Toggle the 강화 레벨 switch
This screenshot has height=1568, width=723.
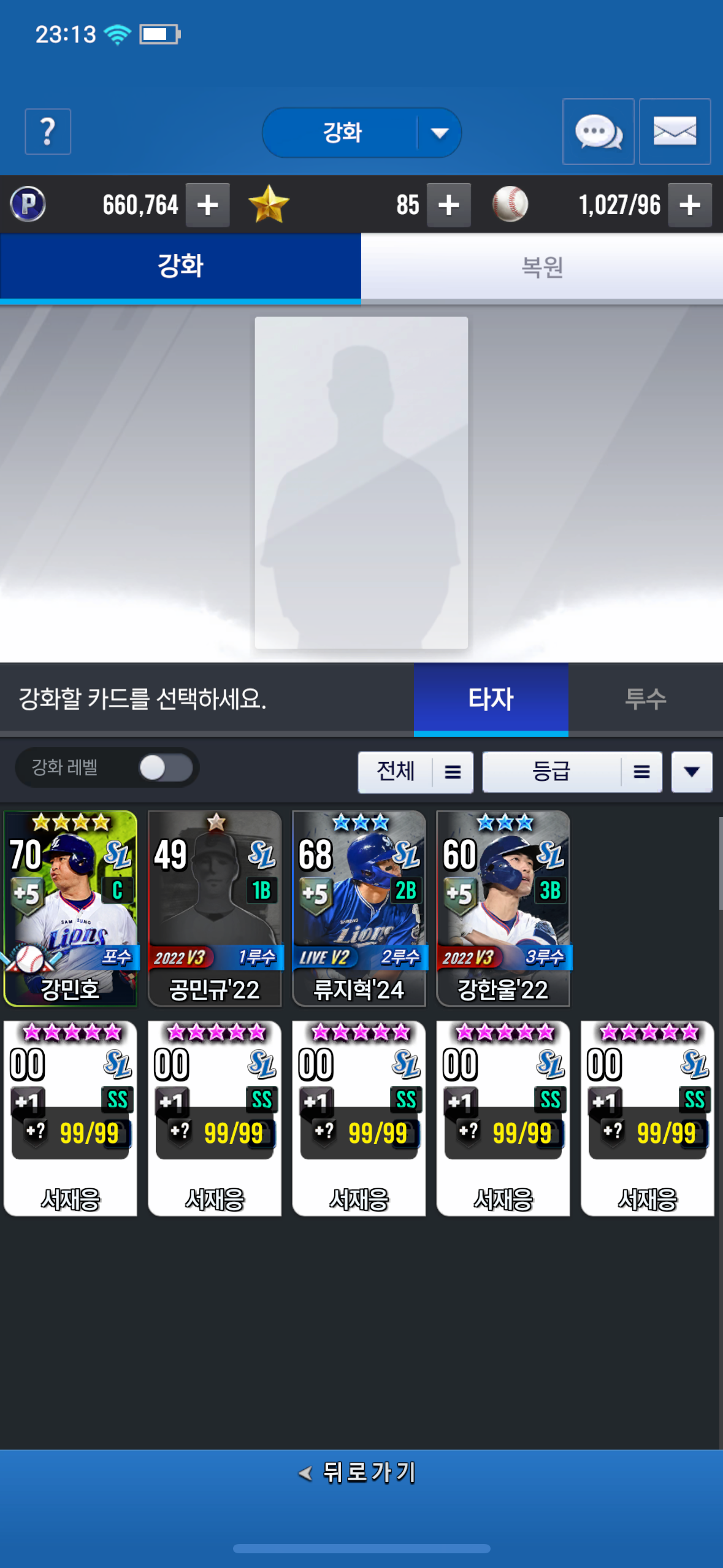166,767
